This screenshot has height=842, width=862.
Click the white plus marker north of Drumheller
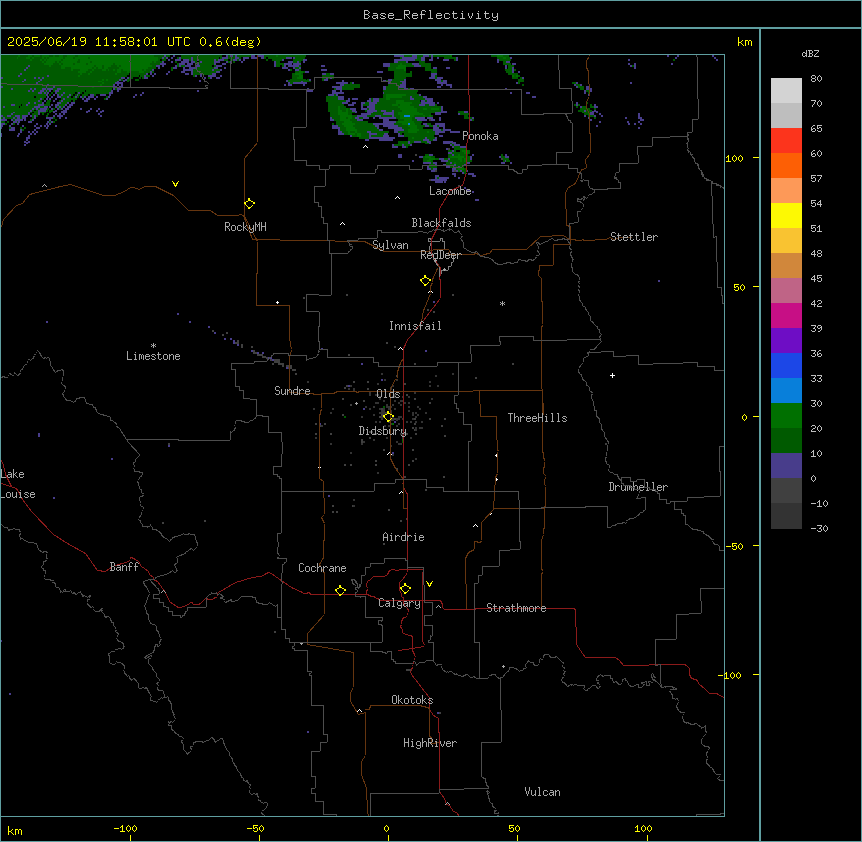[612, 375]
